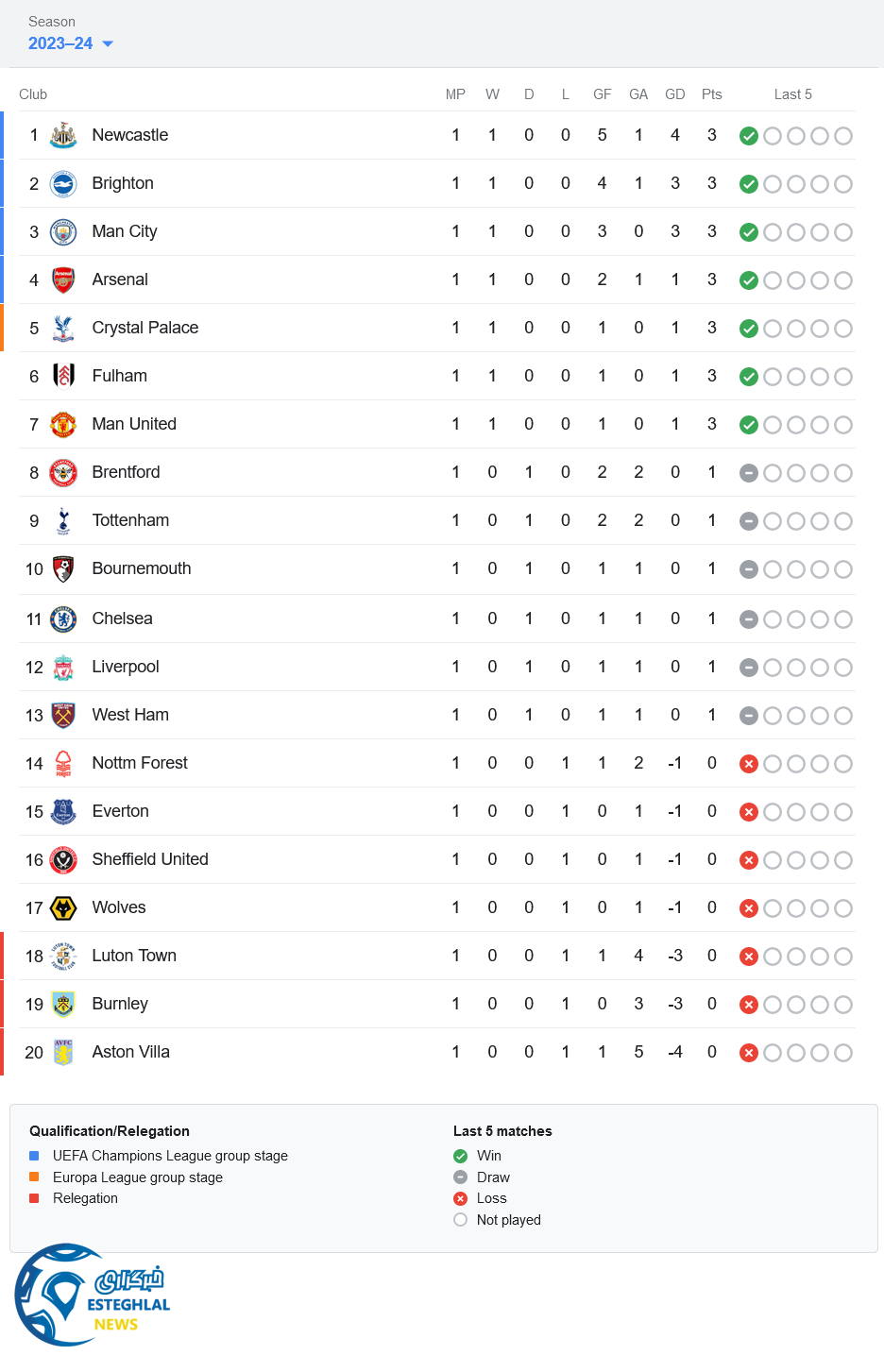Click the blue Champions League legend swatch
The width and height of the screenshot is (884, 1372).
click(34, 1156)
